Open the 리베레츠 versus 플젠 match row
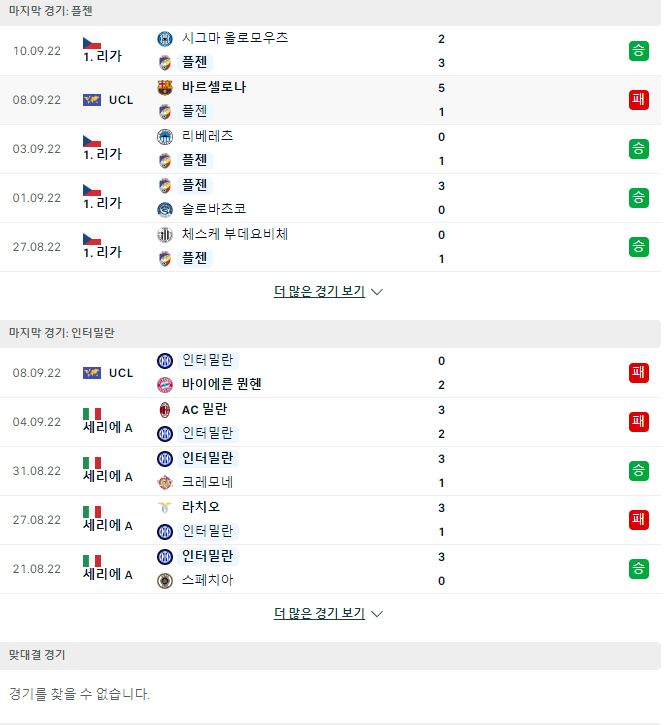Screen dimensions: 668x725 coord(331,149)
